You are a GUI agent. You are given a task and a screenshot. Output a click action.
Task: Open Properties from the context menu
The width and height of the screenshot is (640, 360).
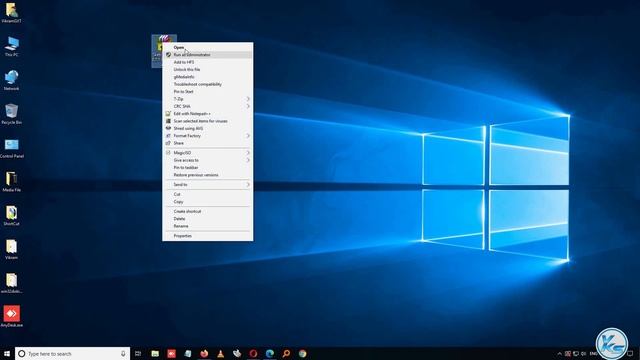coord(208,236)
